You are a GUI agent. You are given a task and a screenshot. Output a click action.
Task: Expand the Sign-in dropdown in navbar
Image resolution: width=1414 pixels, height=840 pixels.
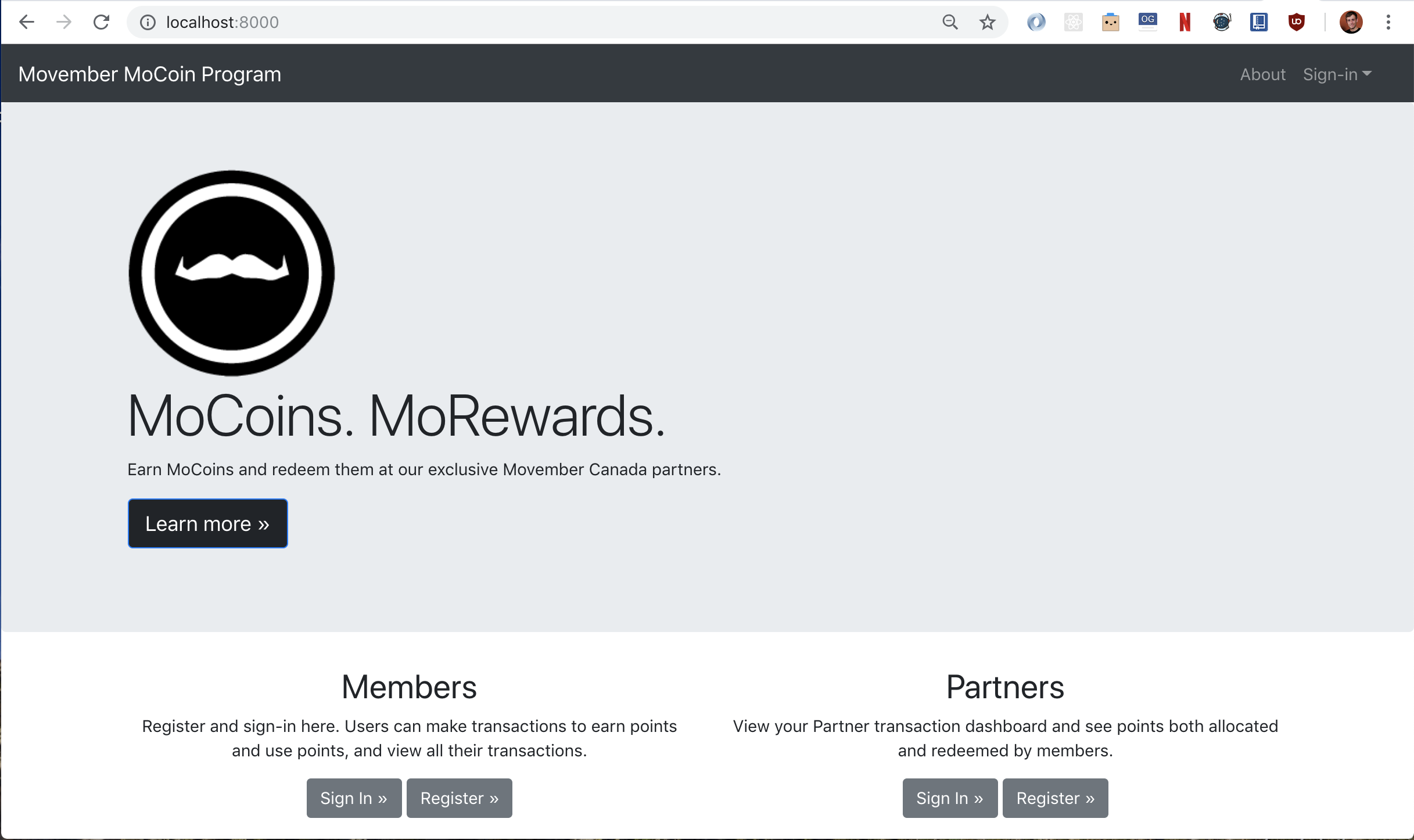coord(1337,74)
